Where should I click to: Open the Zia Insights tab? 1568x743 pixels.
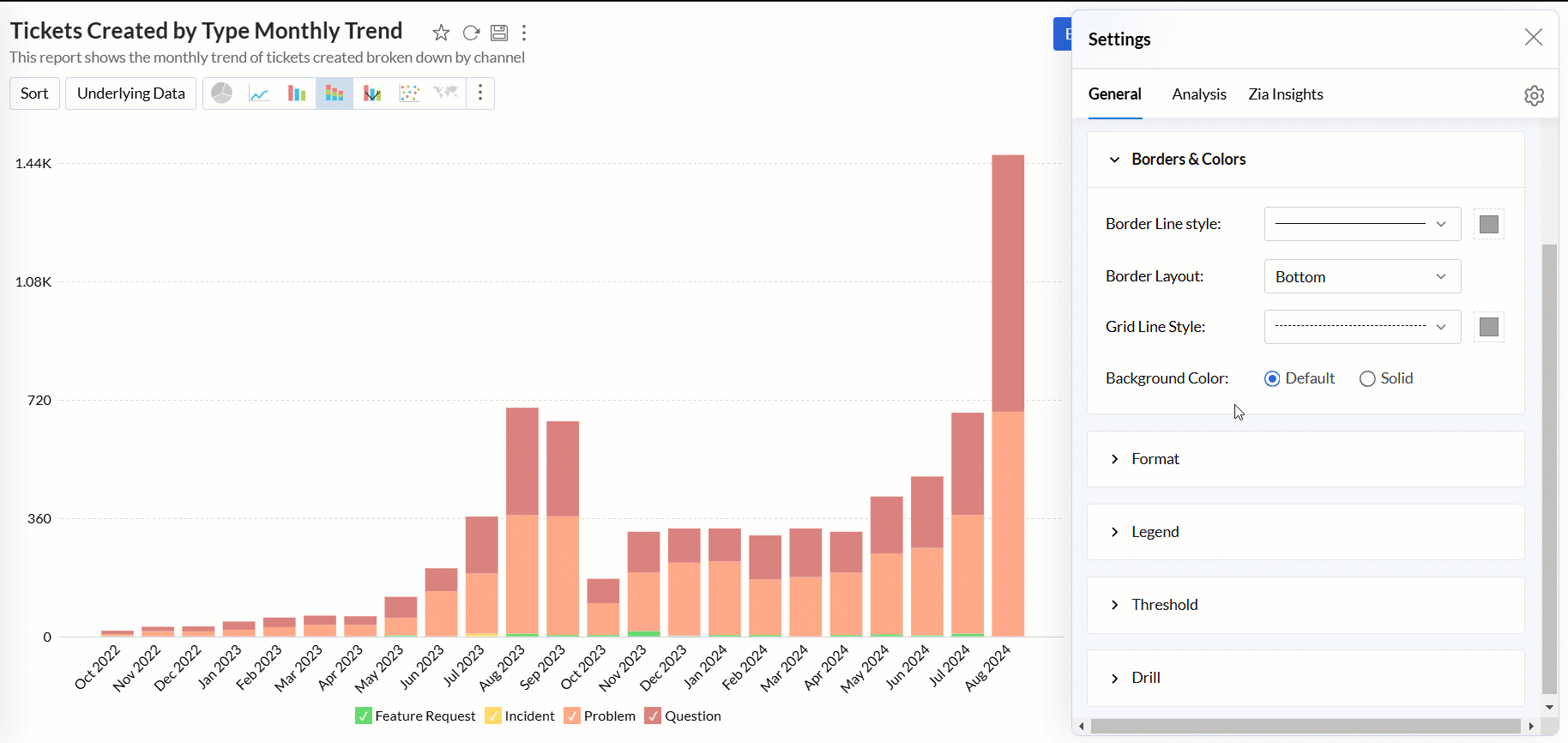click(1285, 94)
